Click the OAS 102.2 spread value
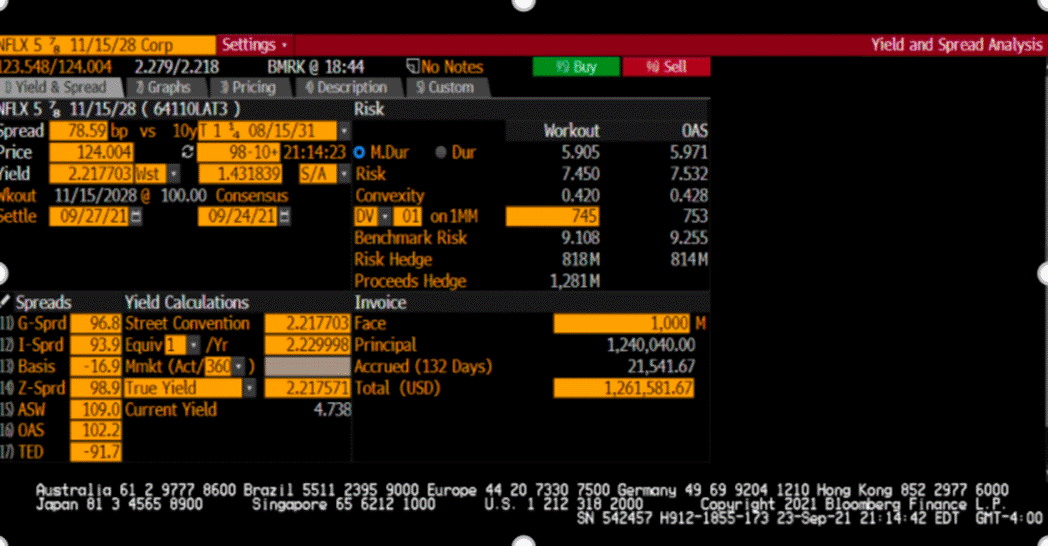Image resolution: width=1048 pixels, height=546 pixels. [96, 430]
